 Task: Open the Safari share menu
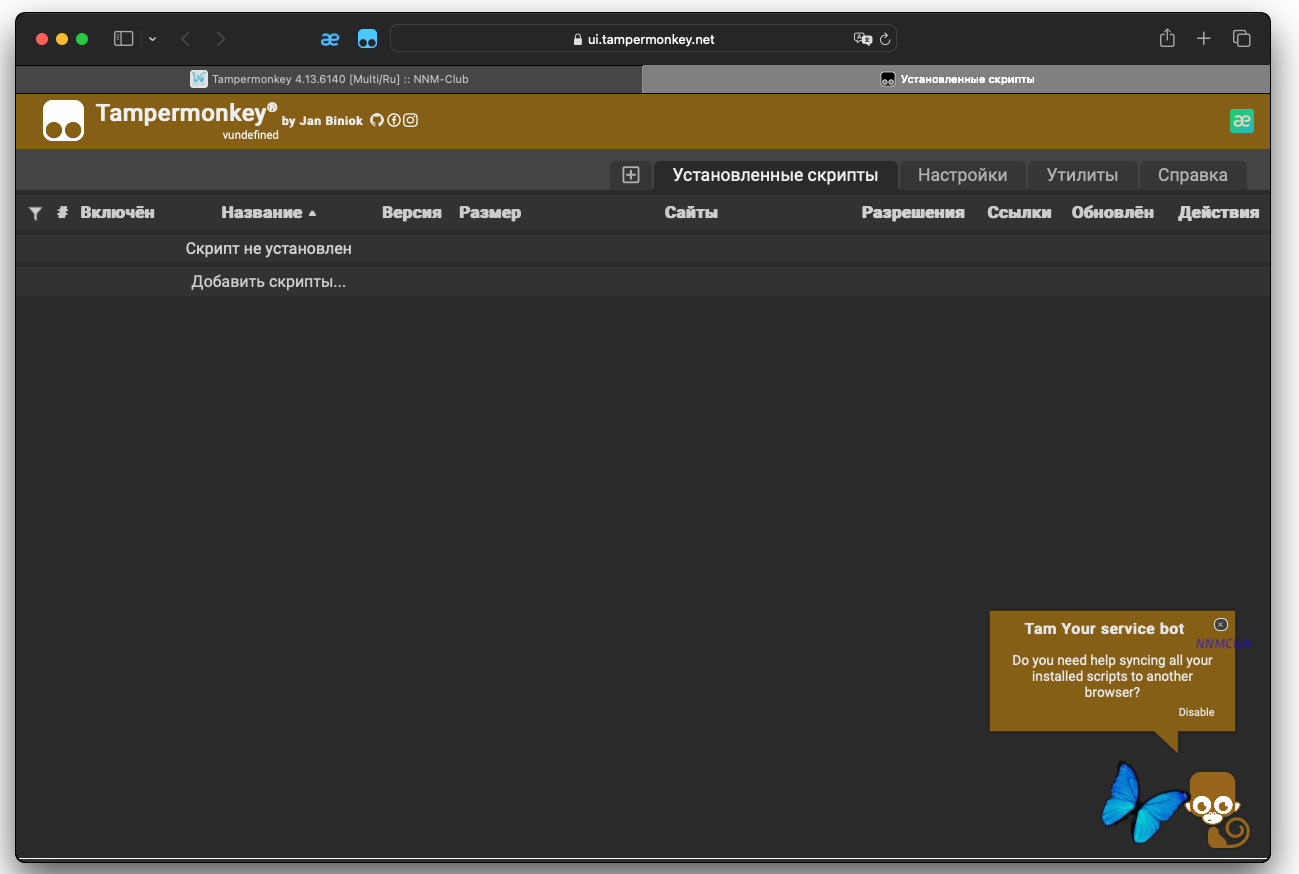pyautogui.click(x=1167, y=38)
